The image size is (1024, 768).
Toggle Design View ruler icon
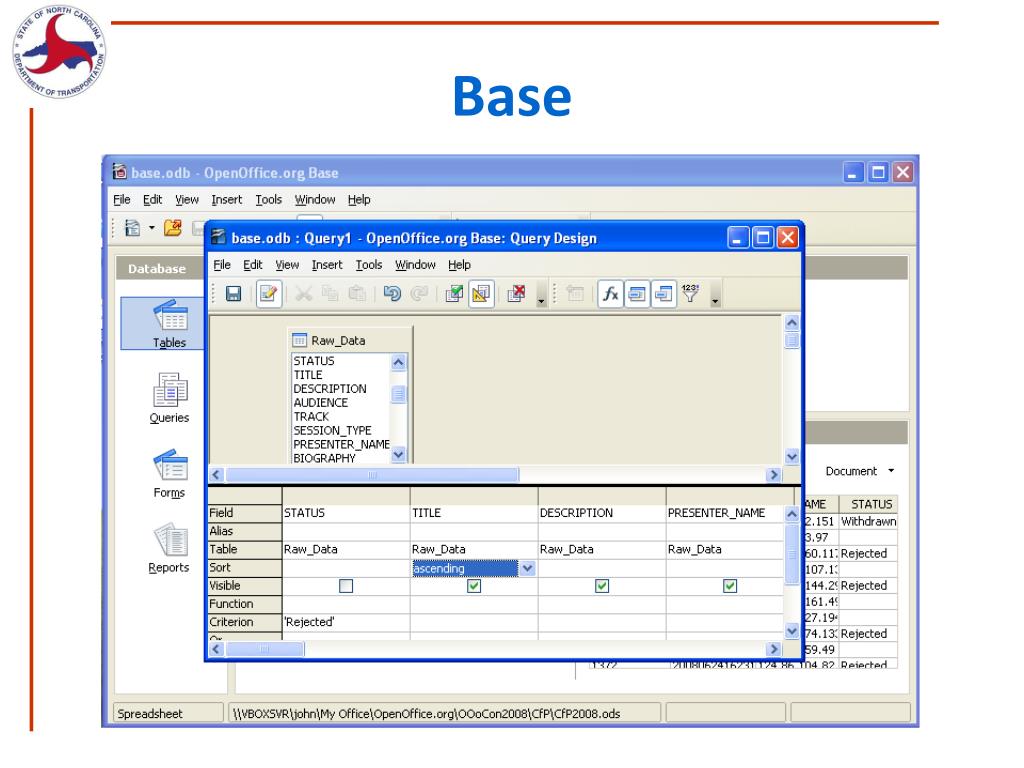(481, 294)
